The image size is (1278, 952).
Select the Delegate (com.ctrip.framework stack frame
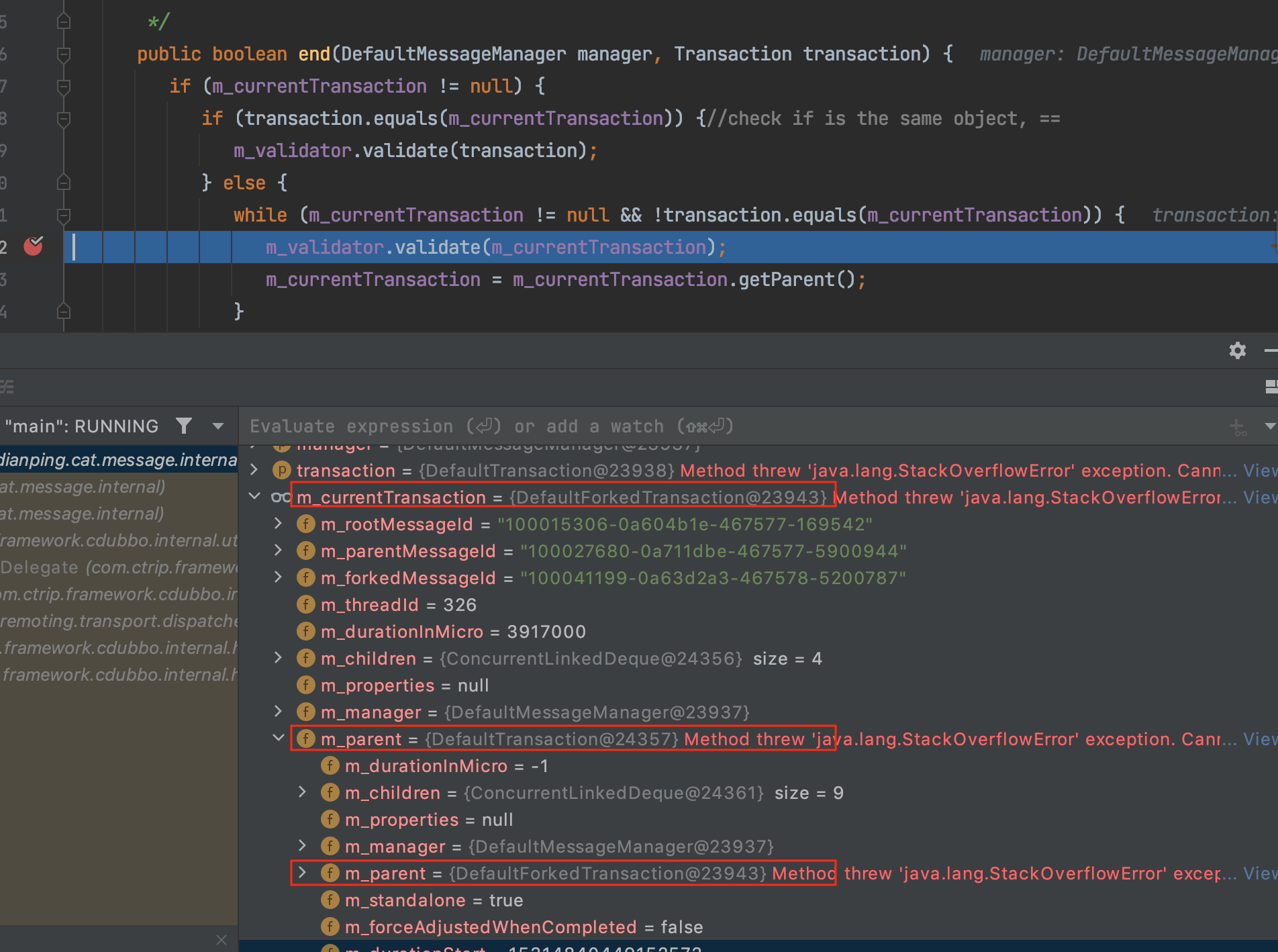point(119,567)
